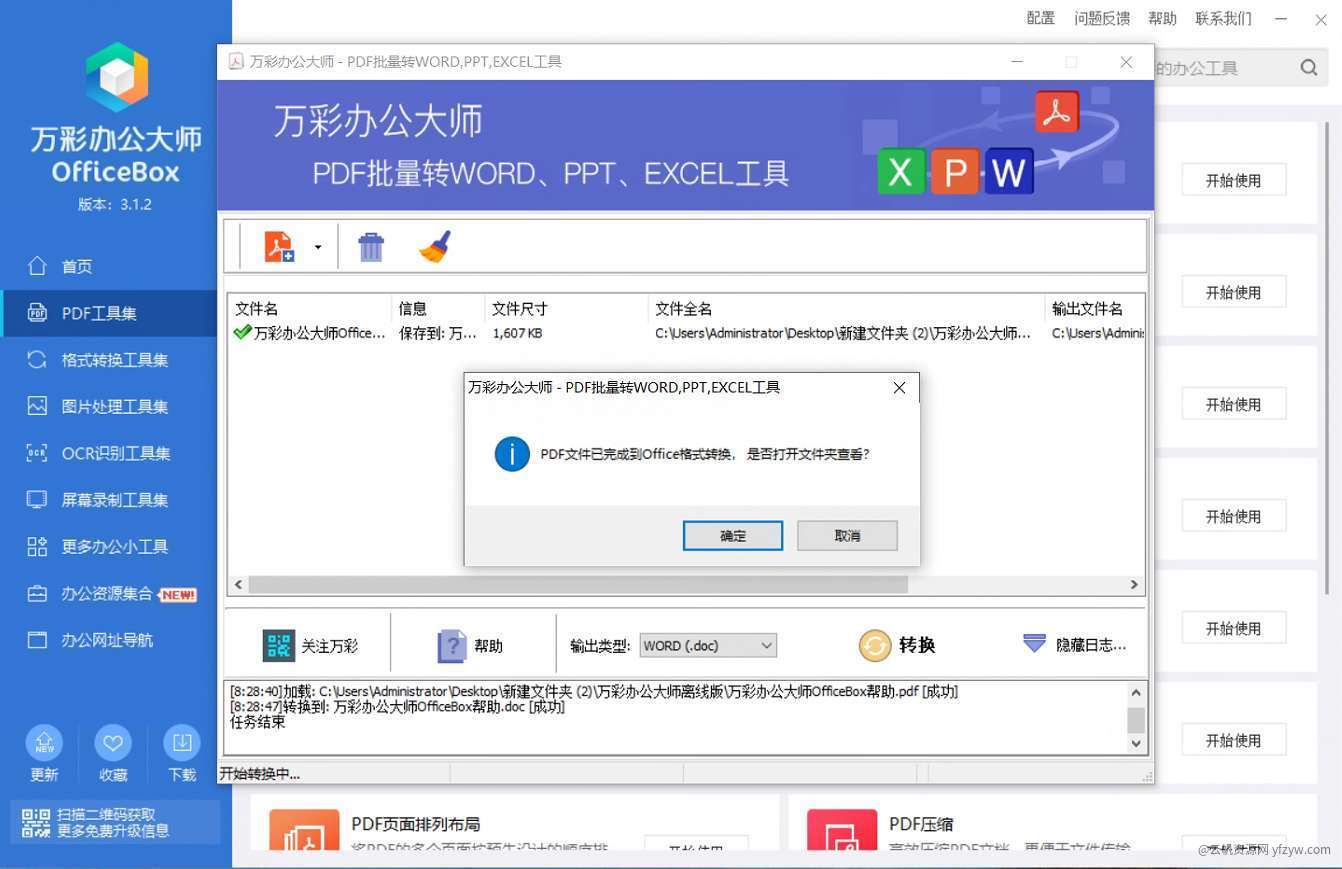Click the 转换 convert button

[897, 646]
